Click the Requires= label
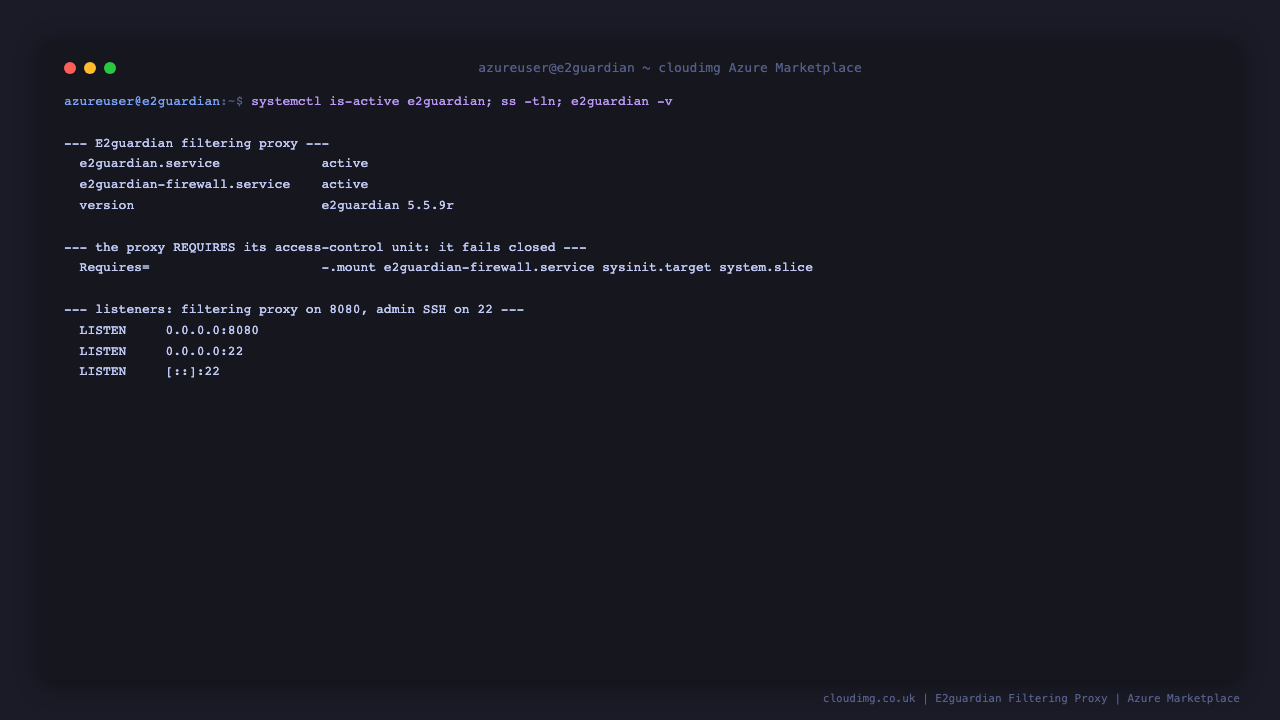This screenshot has width=1280, height=720. pos(115,267)
